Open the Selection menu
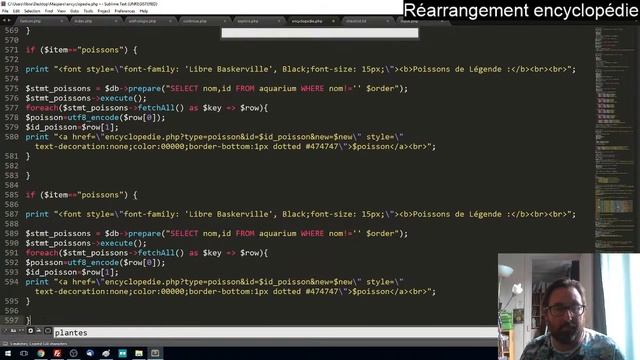 pos(32,11)
